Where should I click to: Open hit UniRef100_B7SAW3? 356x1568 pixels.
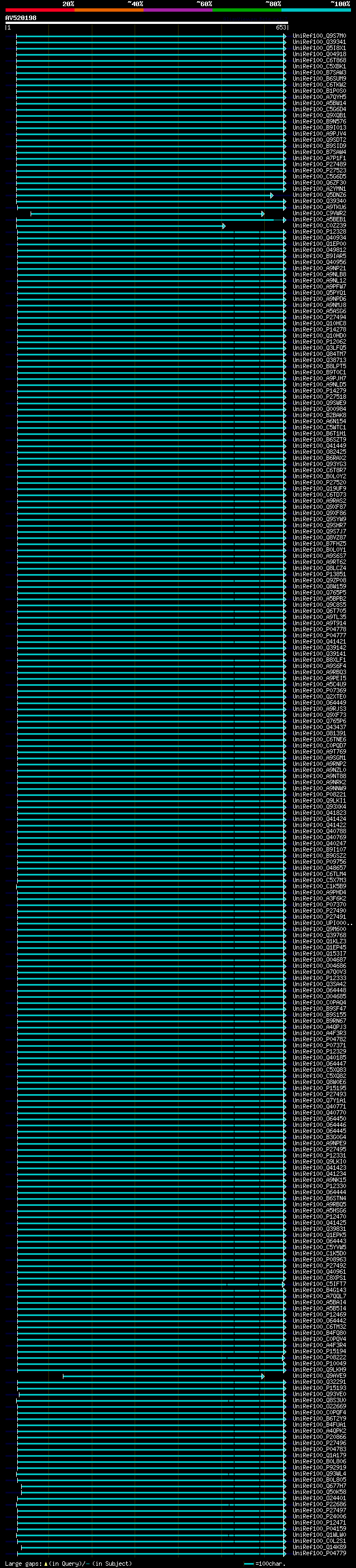pos(319,72)
